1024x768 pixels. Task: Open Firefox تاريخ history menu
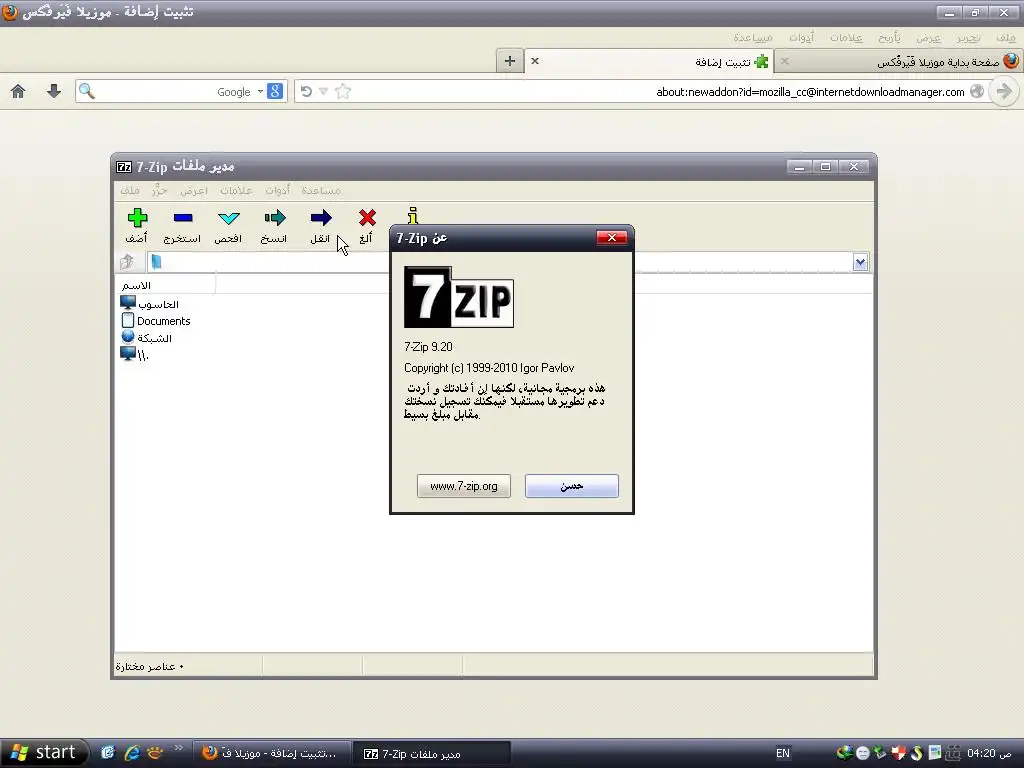coord(889,38)
